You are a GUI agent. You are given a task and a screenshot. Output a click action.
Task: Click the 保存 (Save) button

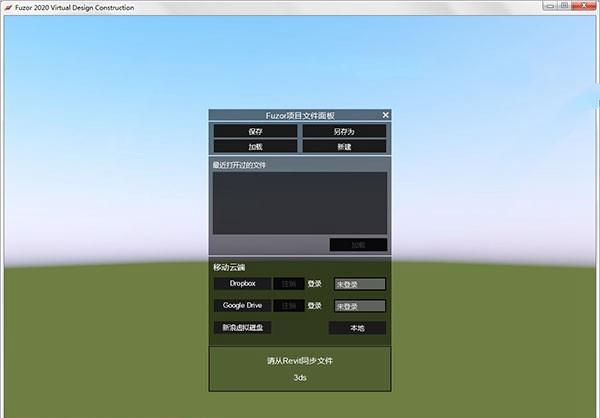coord(255,131)
